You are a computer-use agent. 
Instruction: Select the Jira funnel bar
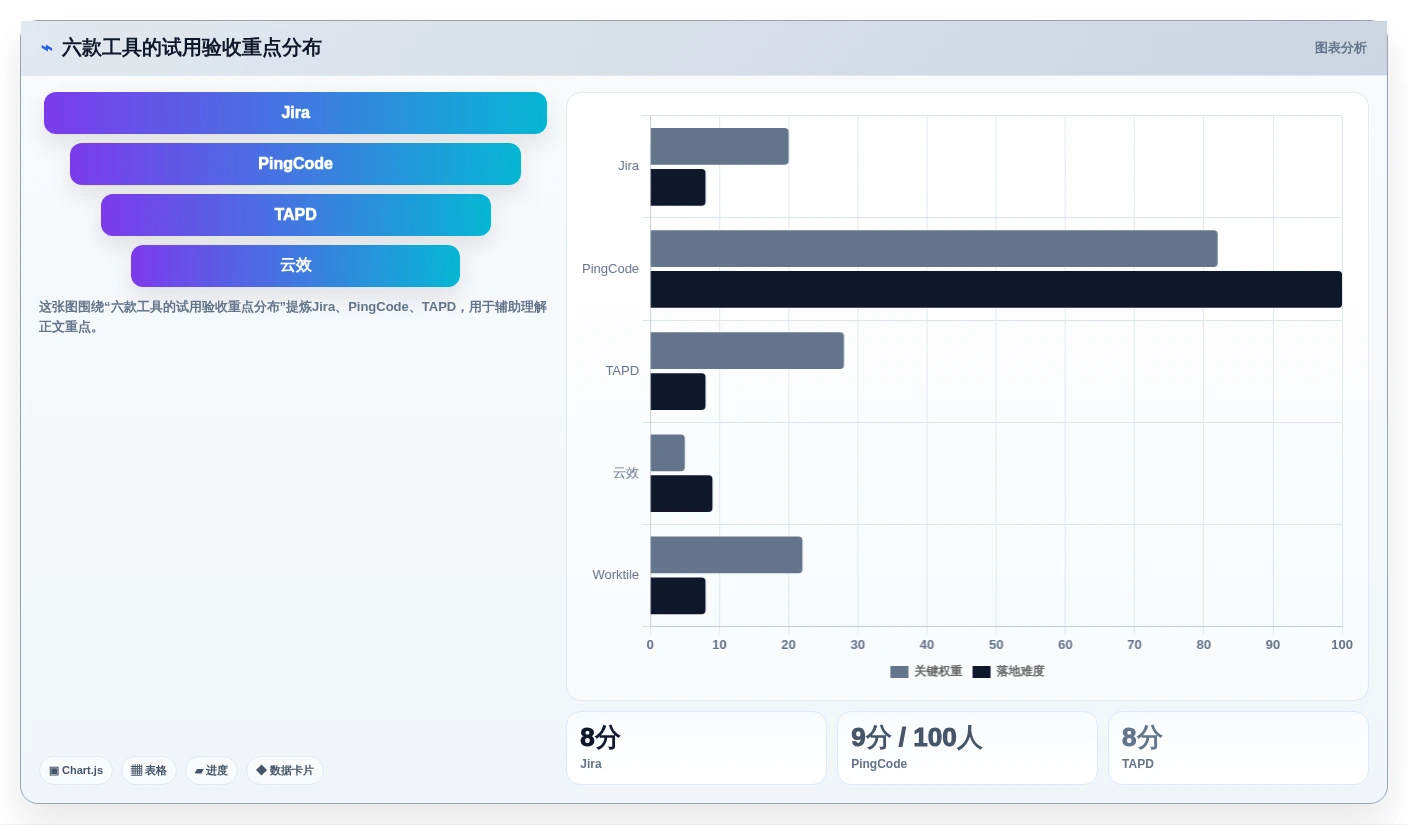295,113
